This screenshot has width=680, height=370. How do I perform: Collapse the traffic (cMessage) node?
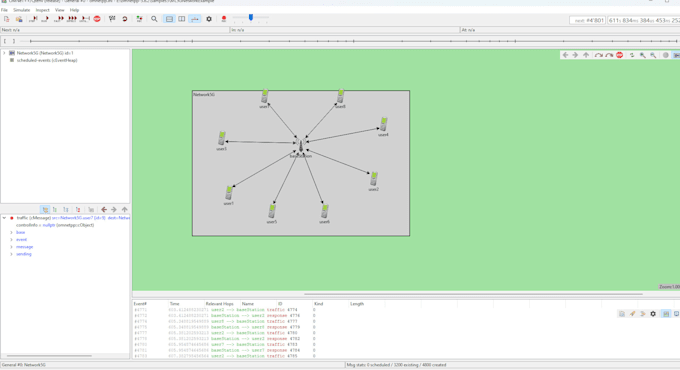4,218
